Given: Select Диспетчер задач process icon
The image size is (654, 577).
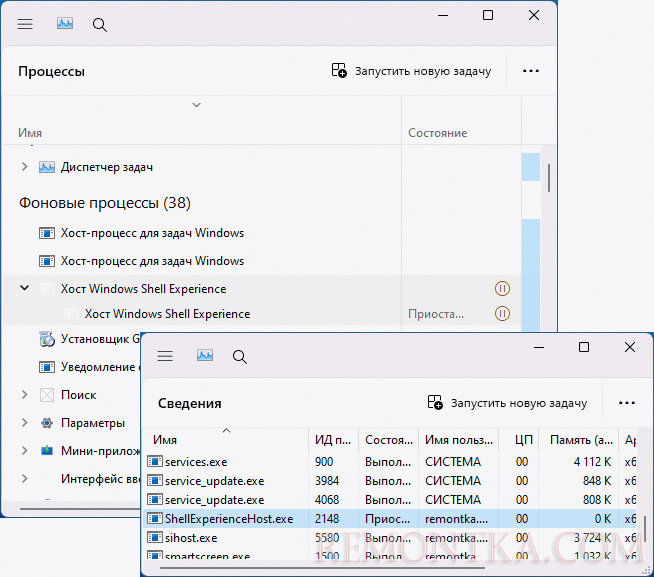Looking at the screenshot, I should tap(47, 167).
